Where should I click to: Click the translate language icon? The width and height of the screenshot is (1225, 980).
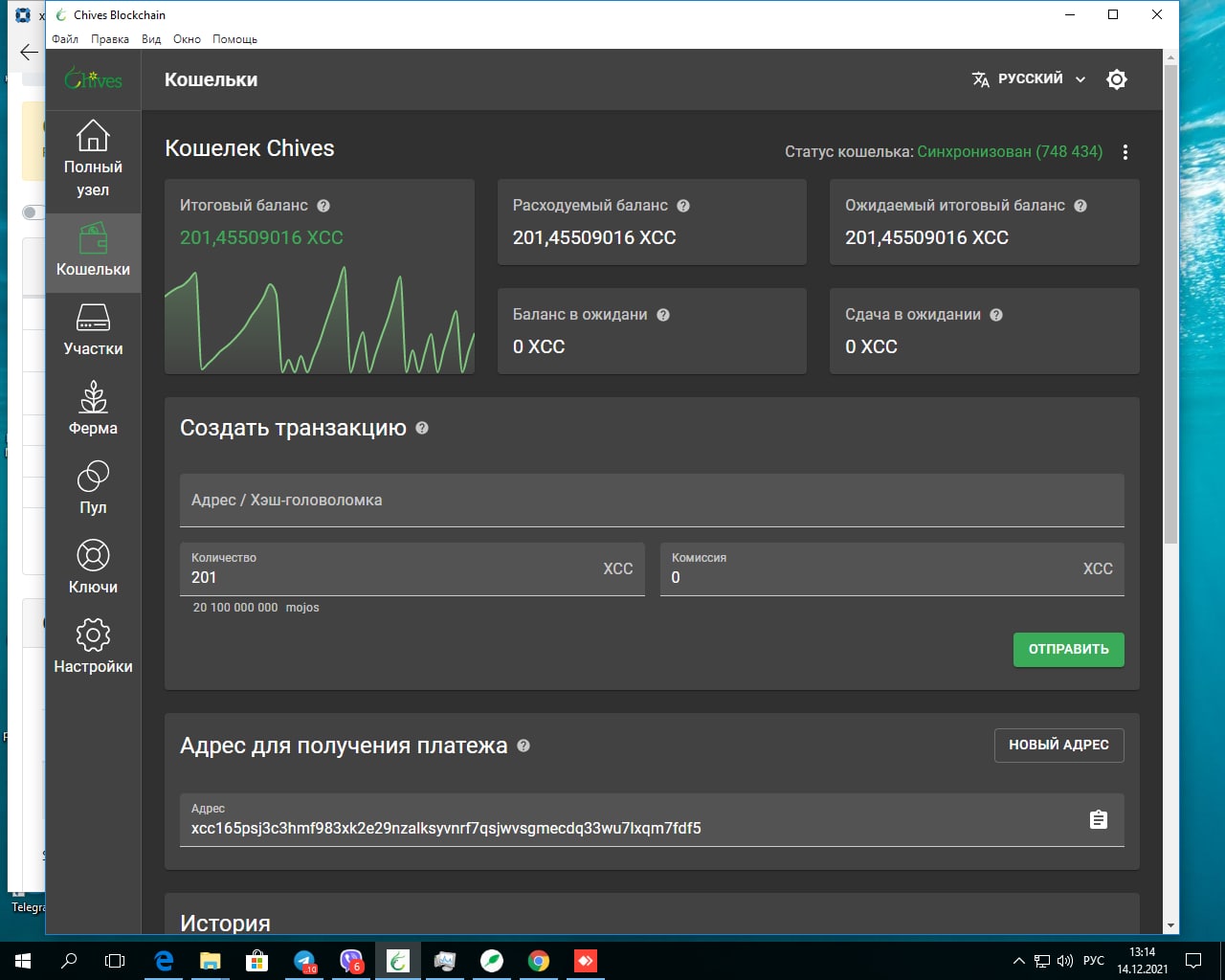coord(980,79)
